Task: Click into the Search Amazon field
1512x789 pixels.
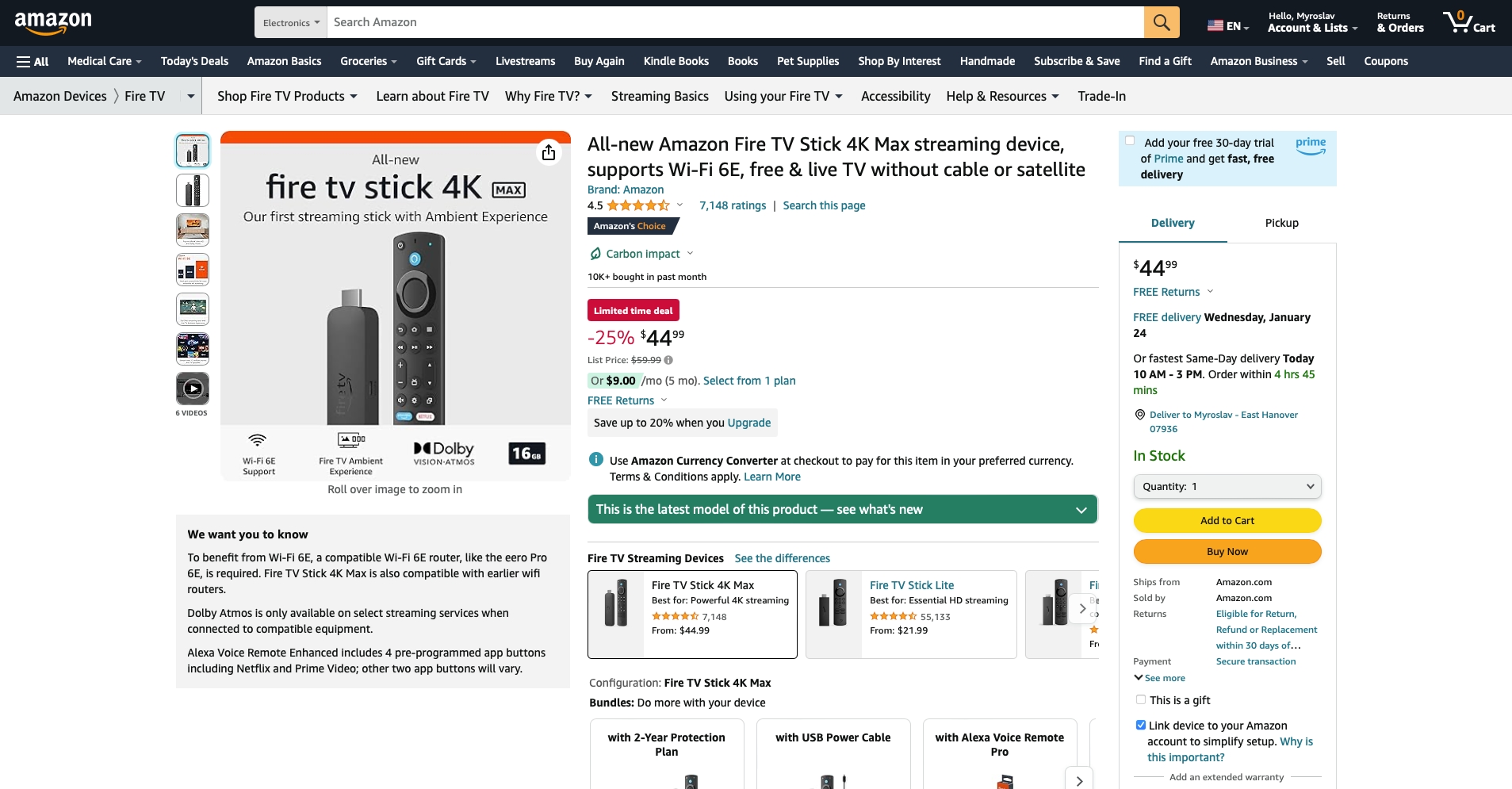Action: click(735, 22)
